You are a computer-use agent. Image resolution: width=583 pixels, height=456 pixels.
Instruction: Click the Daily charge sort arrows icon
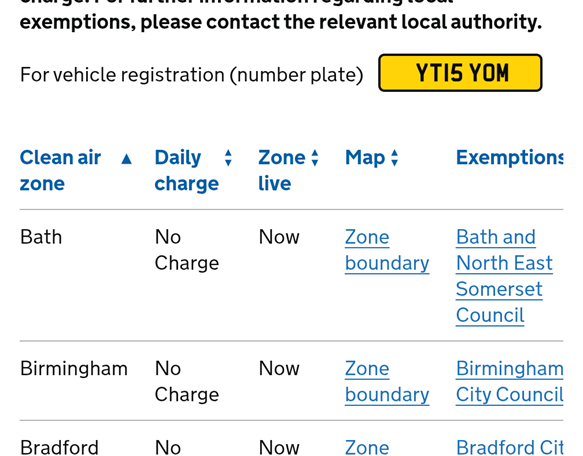(x=228, y=158)
